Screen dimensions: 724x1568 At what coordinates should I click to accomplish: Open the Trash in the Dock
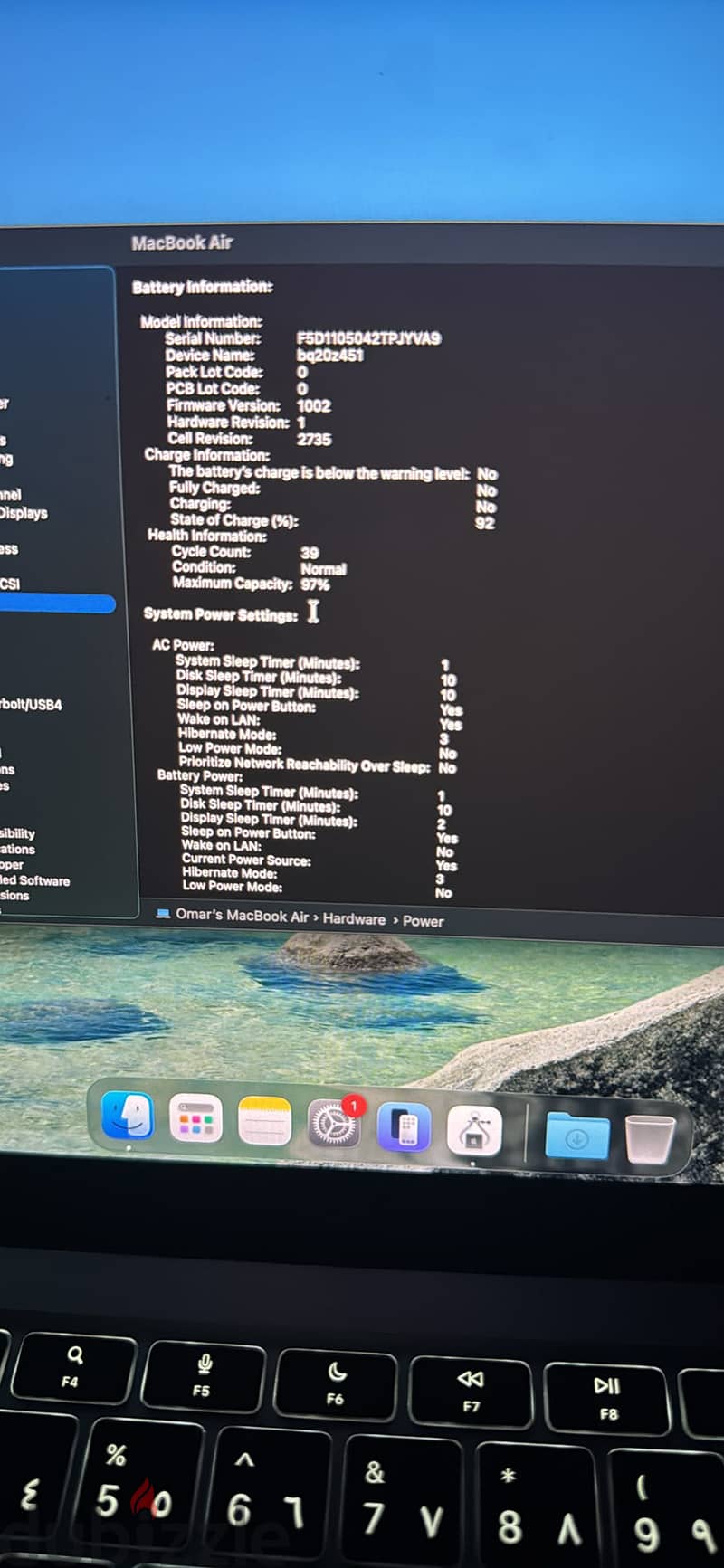pos(650,1139)
